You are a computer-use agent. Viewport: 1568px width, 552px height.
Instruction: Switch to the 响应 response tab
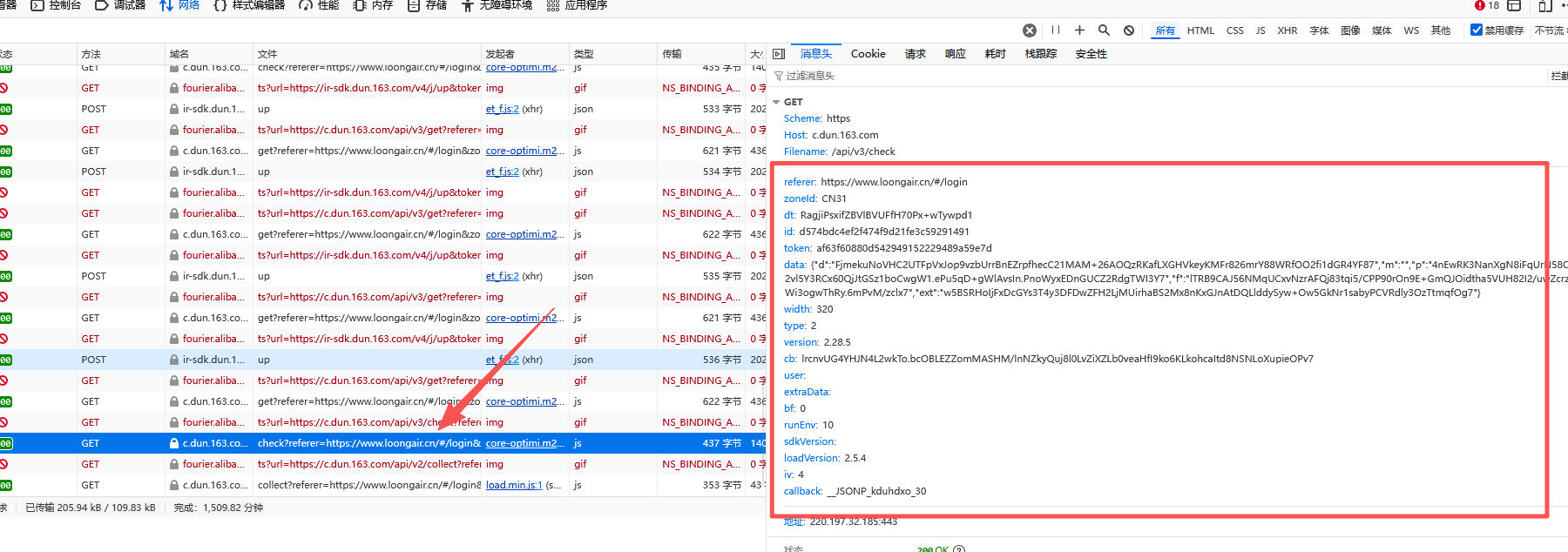[956, 54]
